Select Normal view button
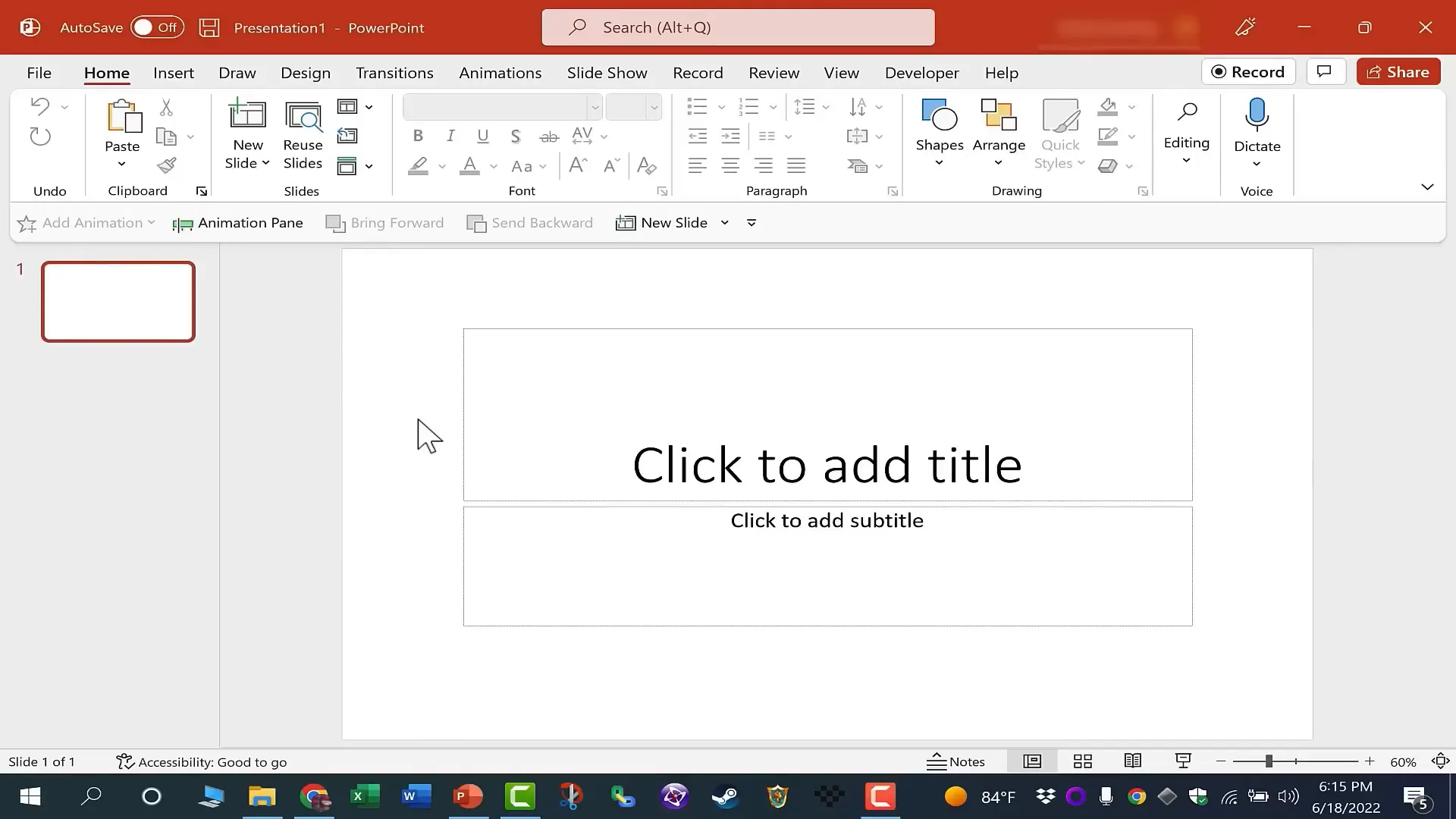1456x819 pixels. 1032,761
